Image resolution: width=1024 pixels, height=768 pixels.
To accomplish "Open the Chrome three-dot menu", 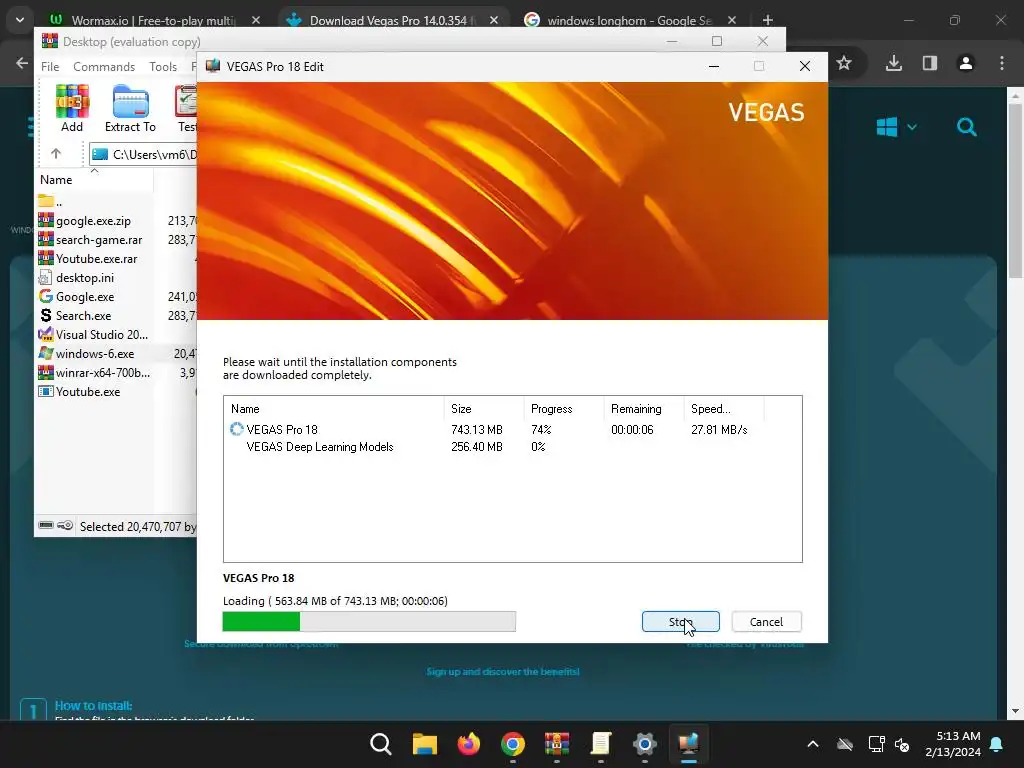I will point(1002,63).
